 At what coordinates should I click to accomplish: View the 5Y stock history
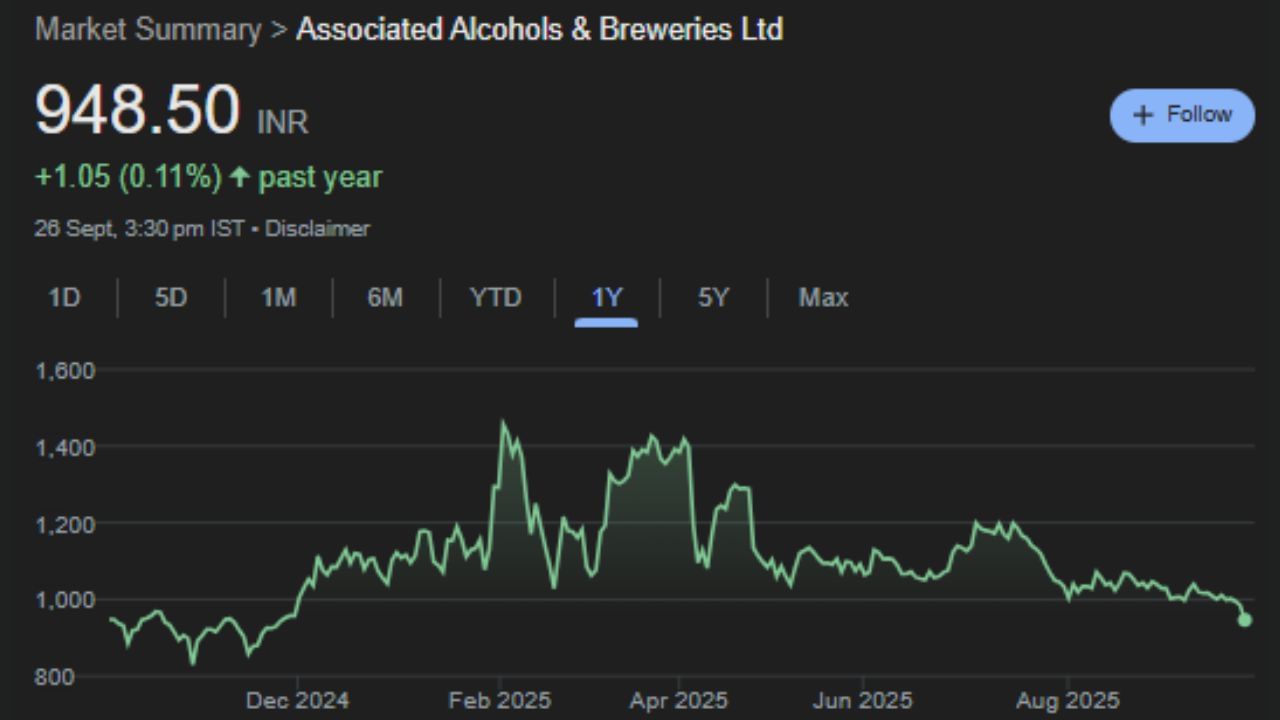tap(712, 298)
